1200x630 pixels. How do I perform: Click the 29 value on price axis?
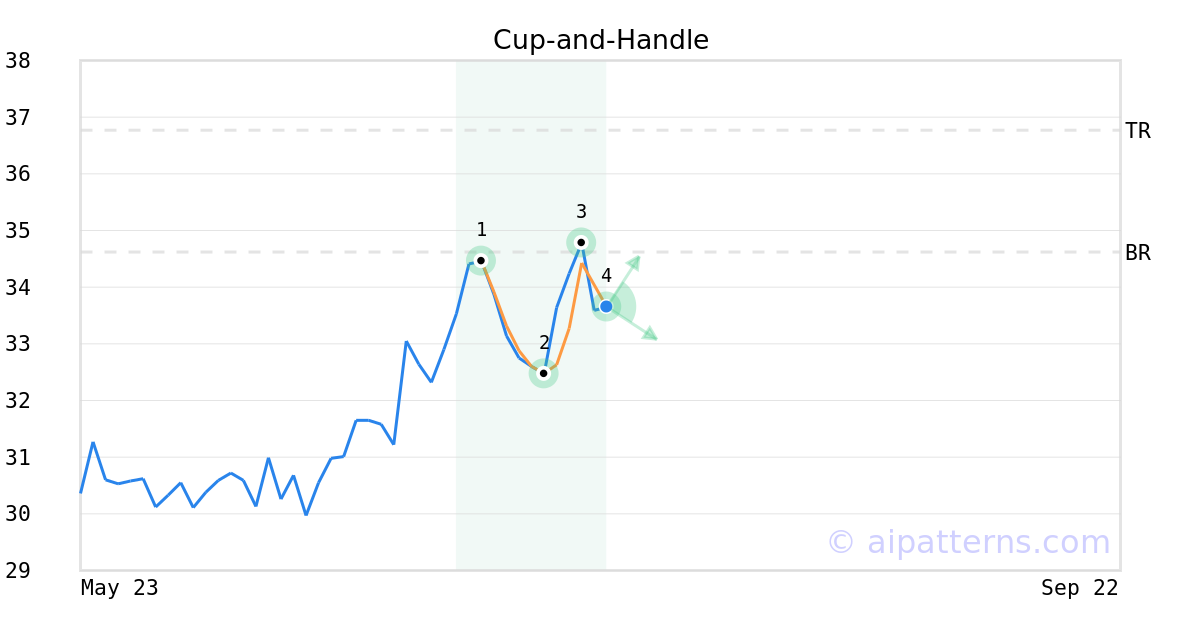pyautogui.click(x=18, y=571)
